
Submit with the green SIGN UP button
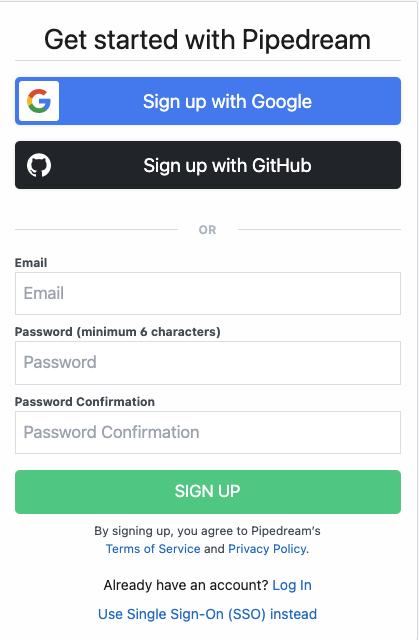pos(208,491)
